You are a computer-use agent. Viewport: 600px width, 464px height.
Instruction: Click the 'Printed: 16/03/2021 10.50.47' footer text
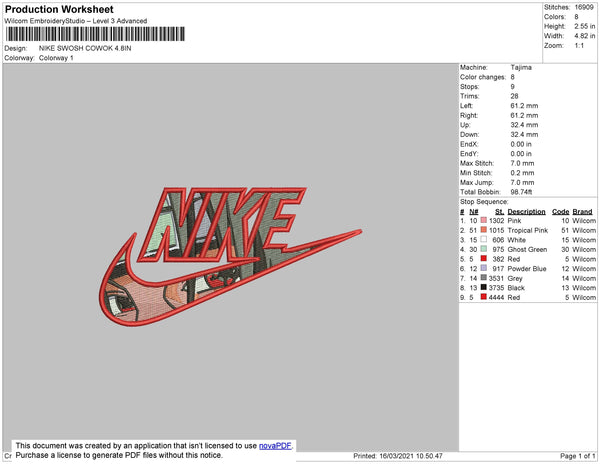(398, 456)
